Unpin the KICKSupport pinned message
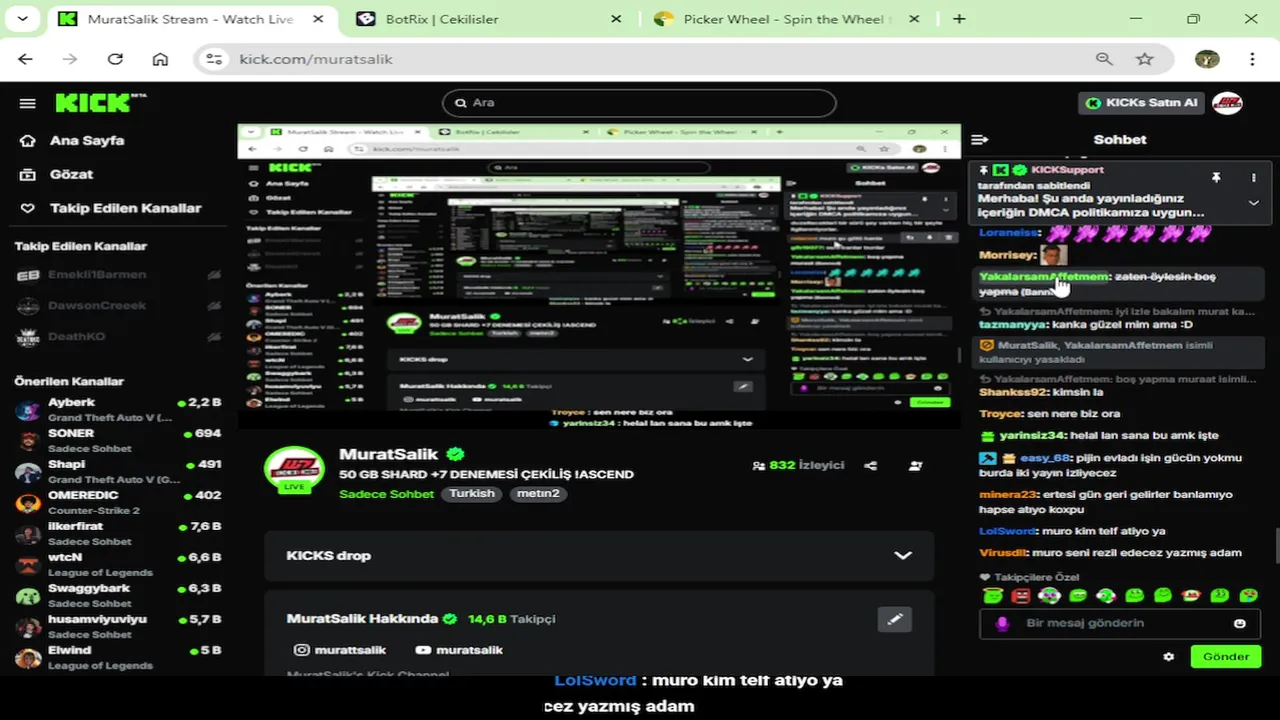Viewport: 1280px width, 720px height. pos(1216,177)
